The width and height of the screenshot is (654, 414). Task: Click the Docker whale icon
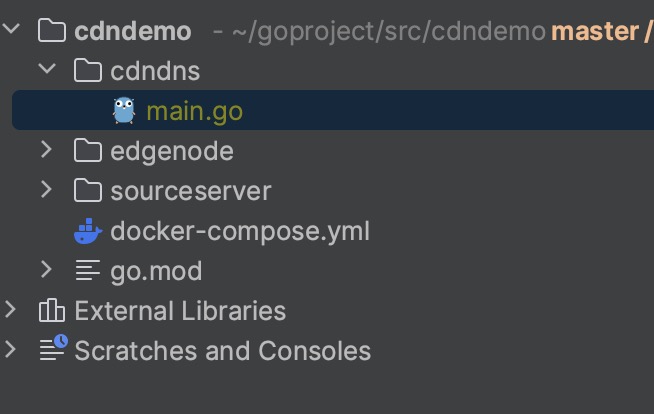coord(88,231)
